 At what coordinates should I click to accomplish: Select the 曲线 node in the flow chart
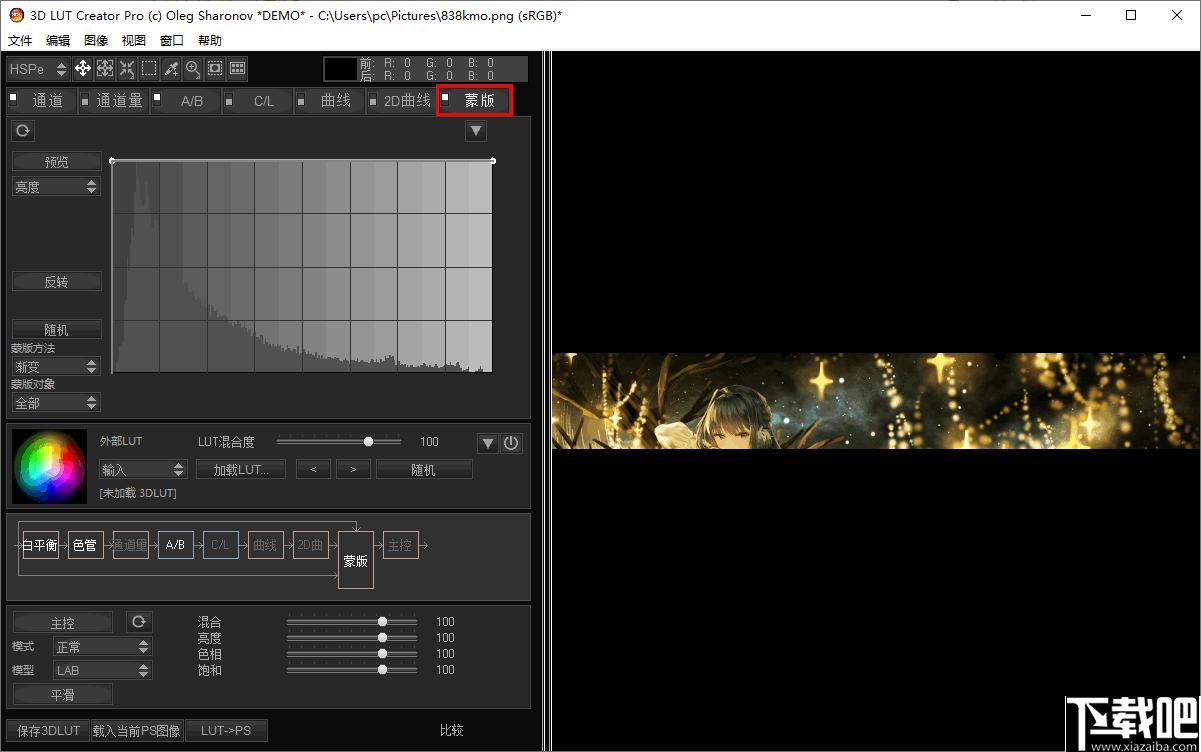(266, 545)
